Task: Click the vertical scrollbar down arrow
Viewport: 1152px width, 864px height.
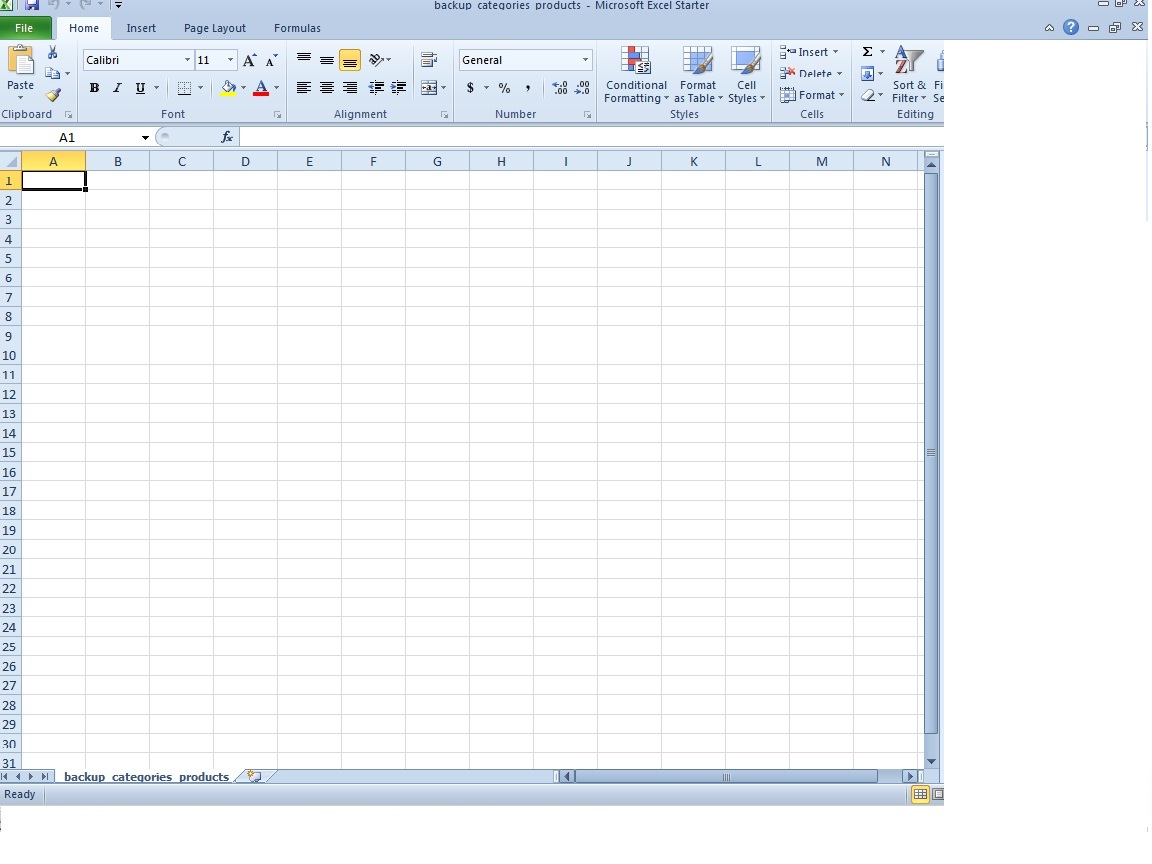Action: 931,762
